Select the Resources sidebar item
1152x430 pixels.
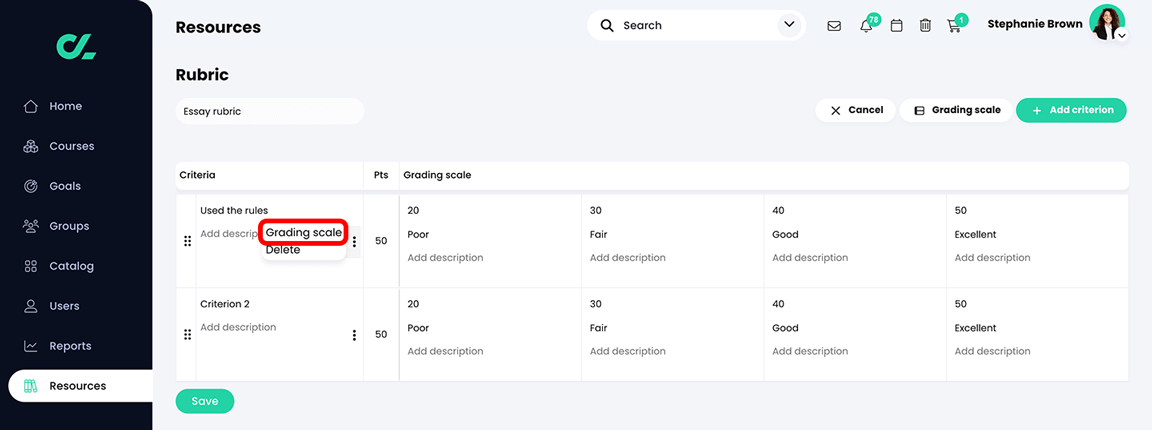[x=80, y=386]
